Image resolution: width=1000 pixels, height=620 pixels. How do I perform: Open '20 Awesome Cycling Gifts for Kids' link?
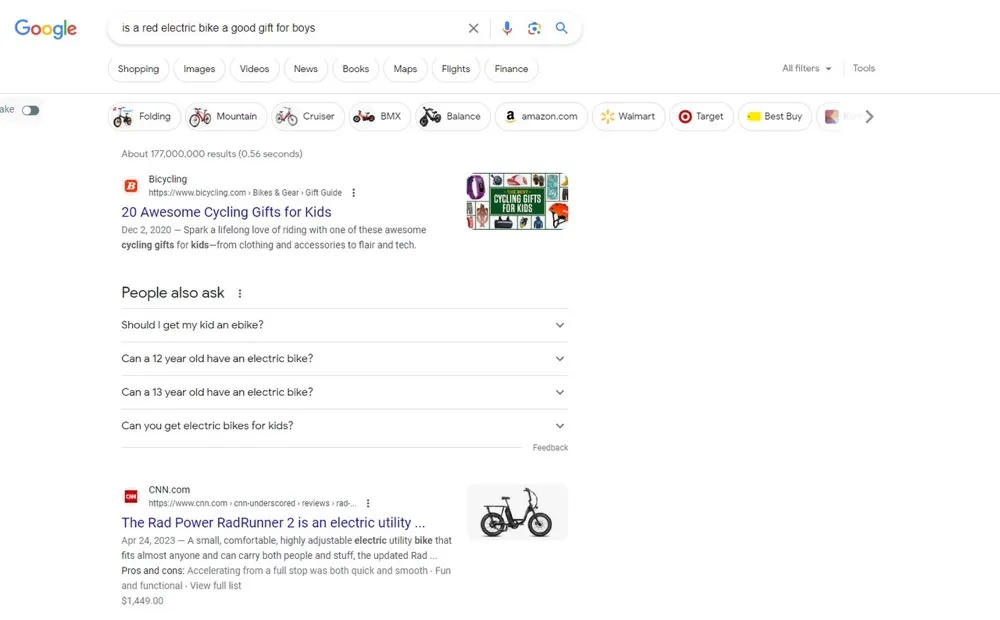click(x=226, y=212)
